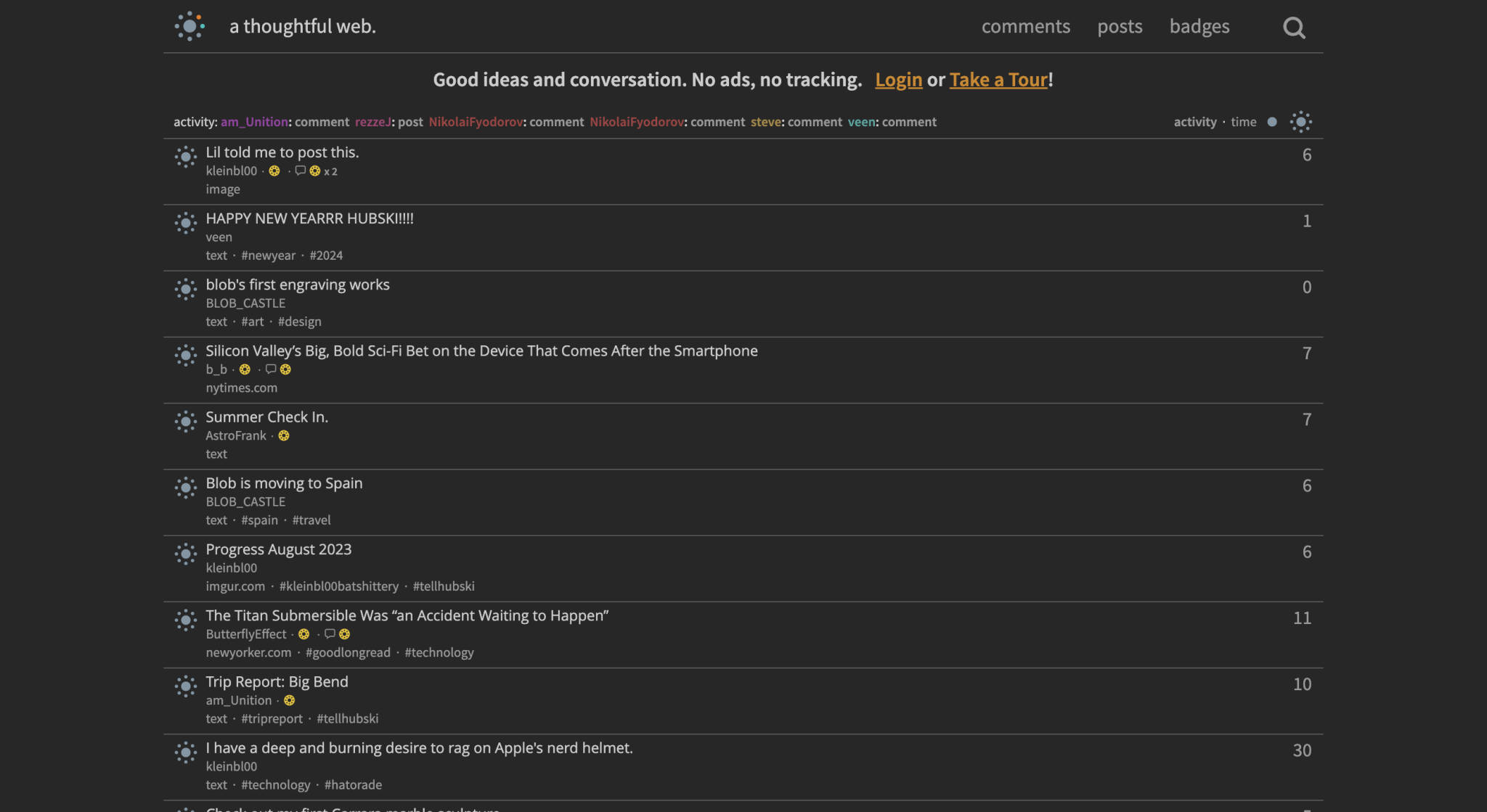This screenshot has width=1487, height=812.
Task: Click the badge icon on am_Unition's Trip Report post
Action: 290,700
